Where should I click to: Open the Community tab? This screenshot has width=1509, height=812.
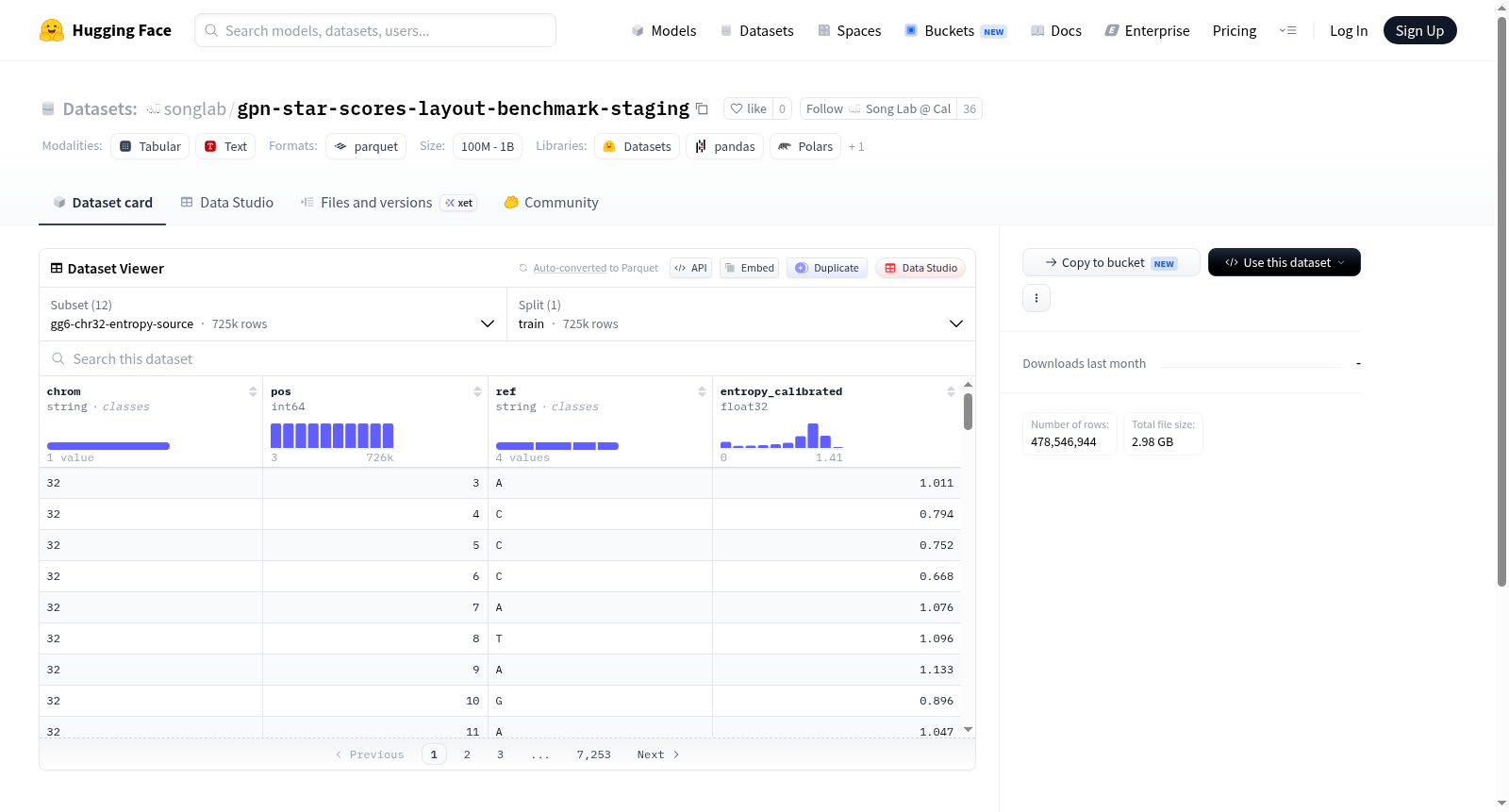coord(551,202)
